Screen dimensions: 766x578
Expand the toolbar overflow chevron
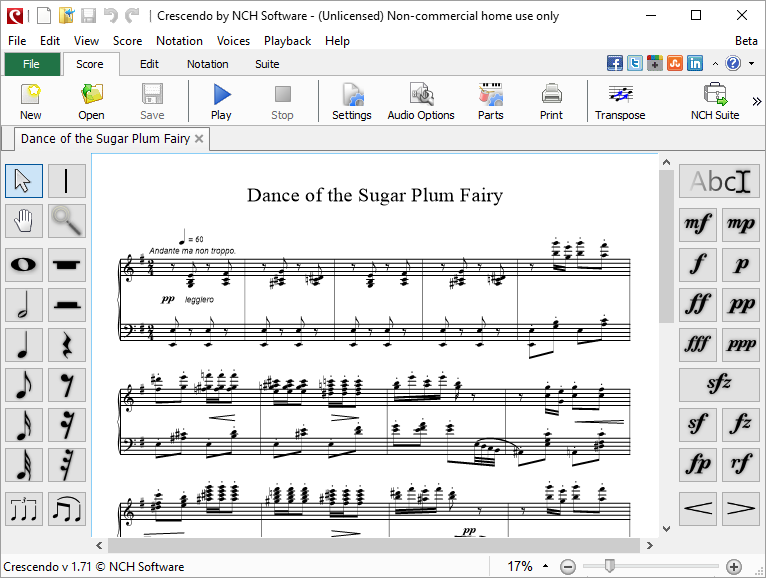pos(757,101)
